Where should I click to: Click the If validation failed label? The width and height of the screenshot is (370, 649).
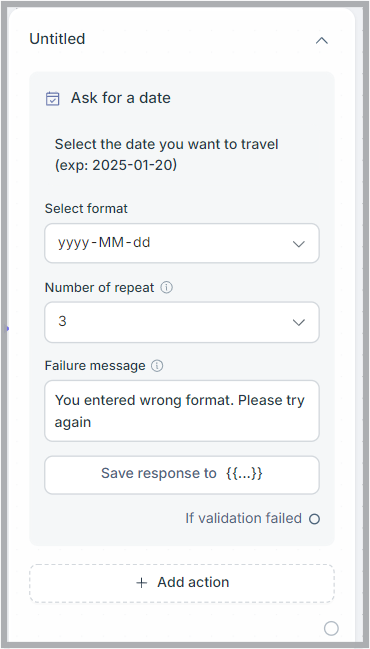[243, 518]
